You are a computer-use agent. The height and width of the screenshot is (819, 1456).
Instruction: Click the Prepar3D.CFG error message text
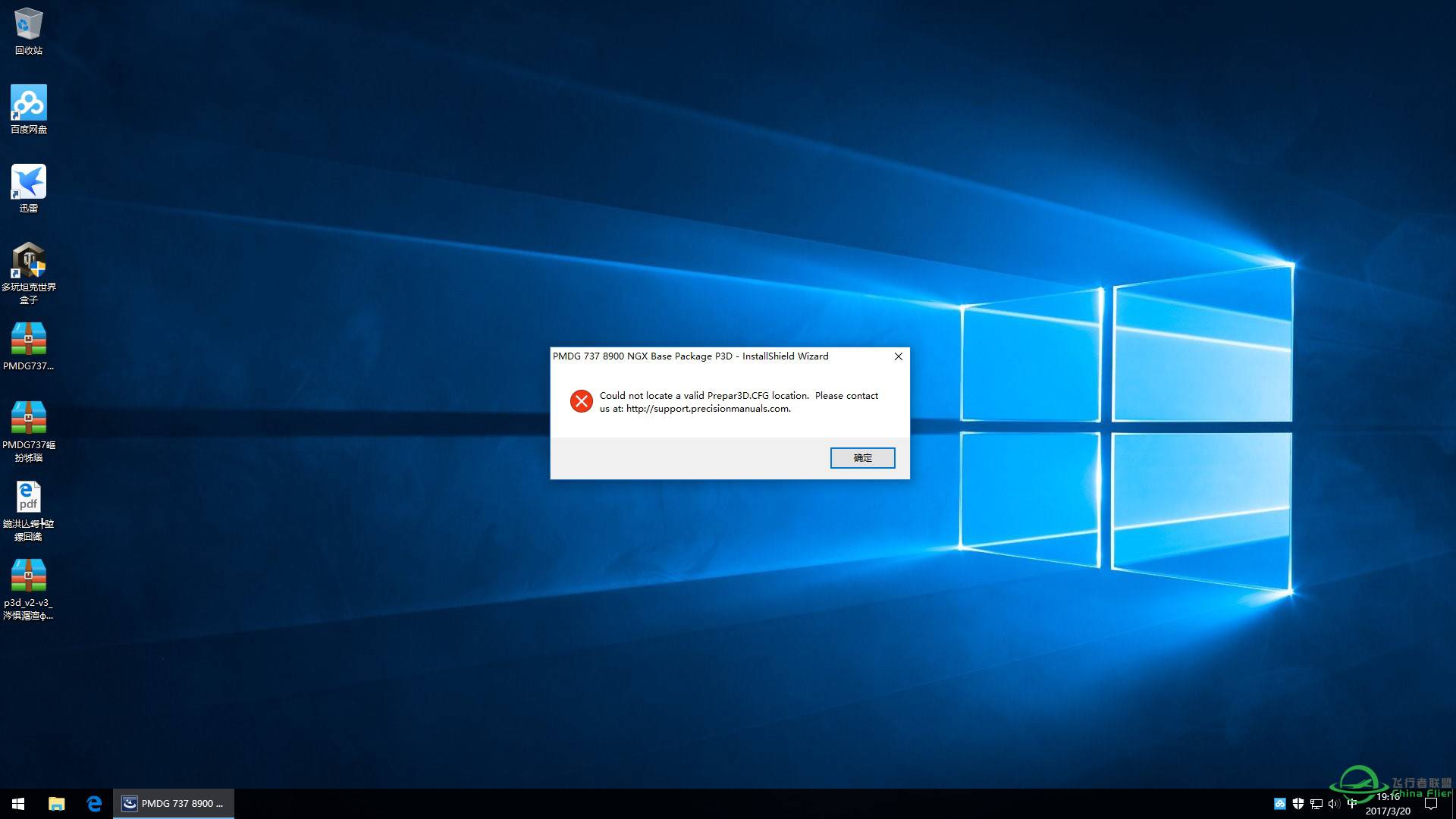point(739,402)
